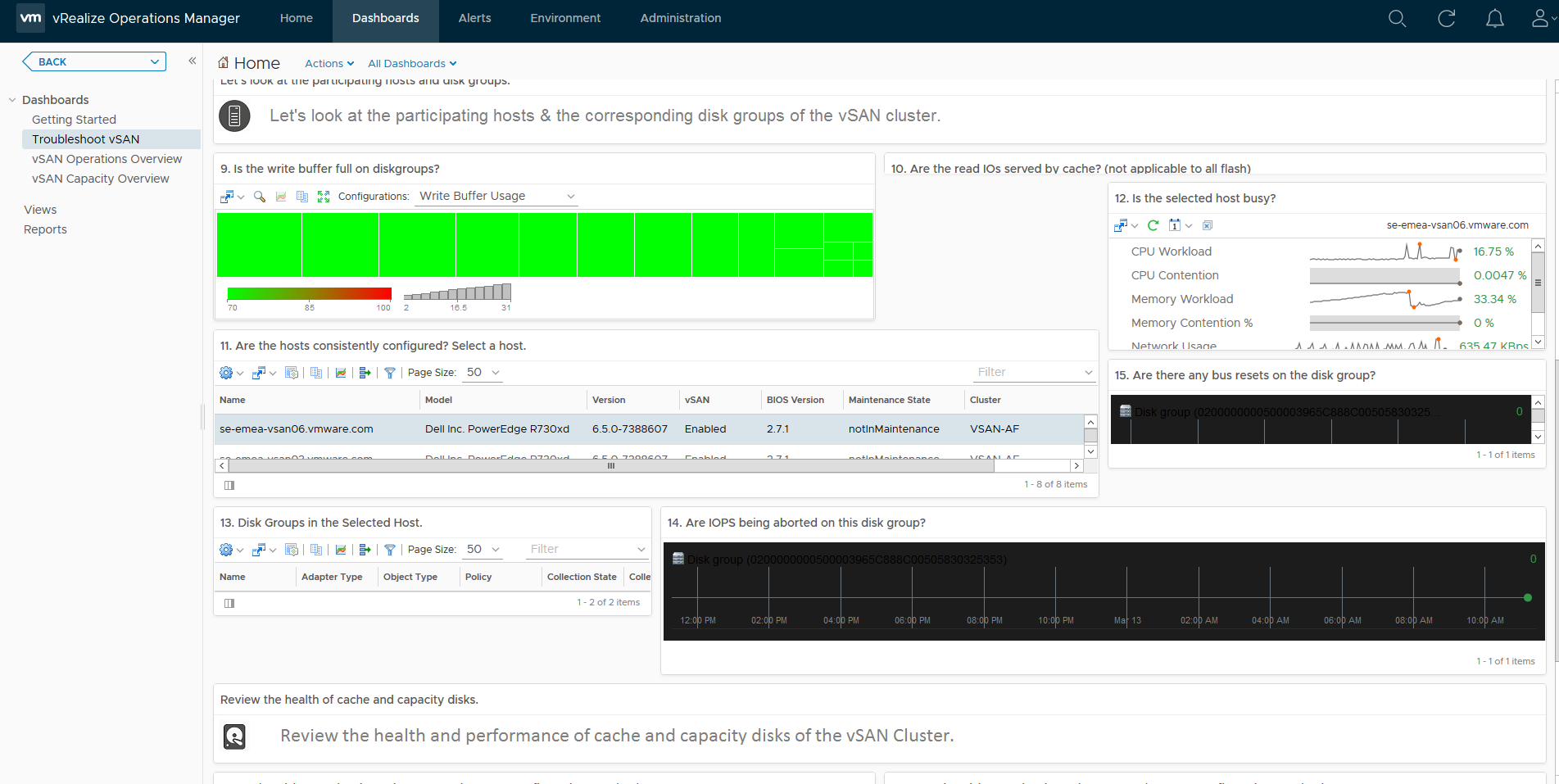Open the filter funnel in widget 11
Image resolution: width=1559 pixels, height=784 pixels.
pos(390,373)
